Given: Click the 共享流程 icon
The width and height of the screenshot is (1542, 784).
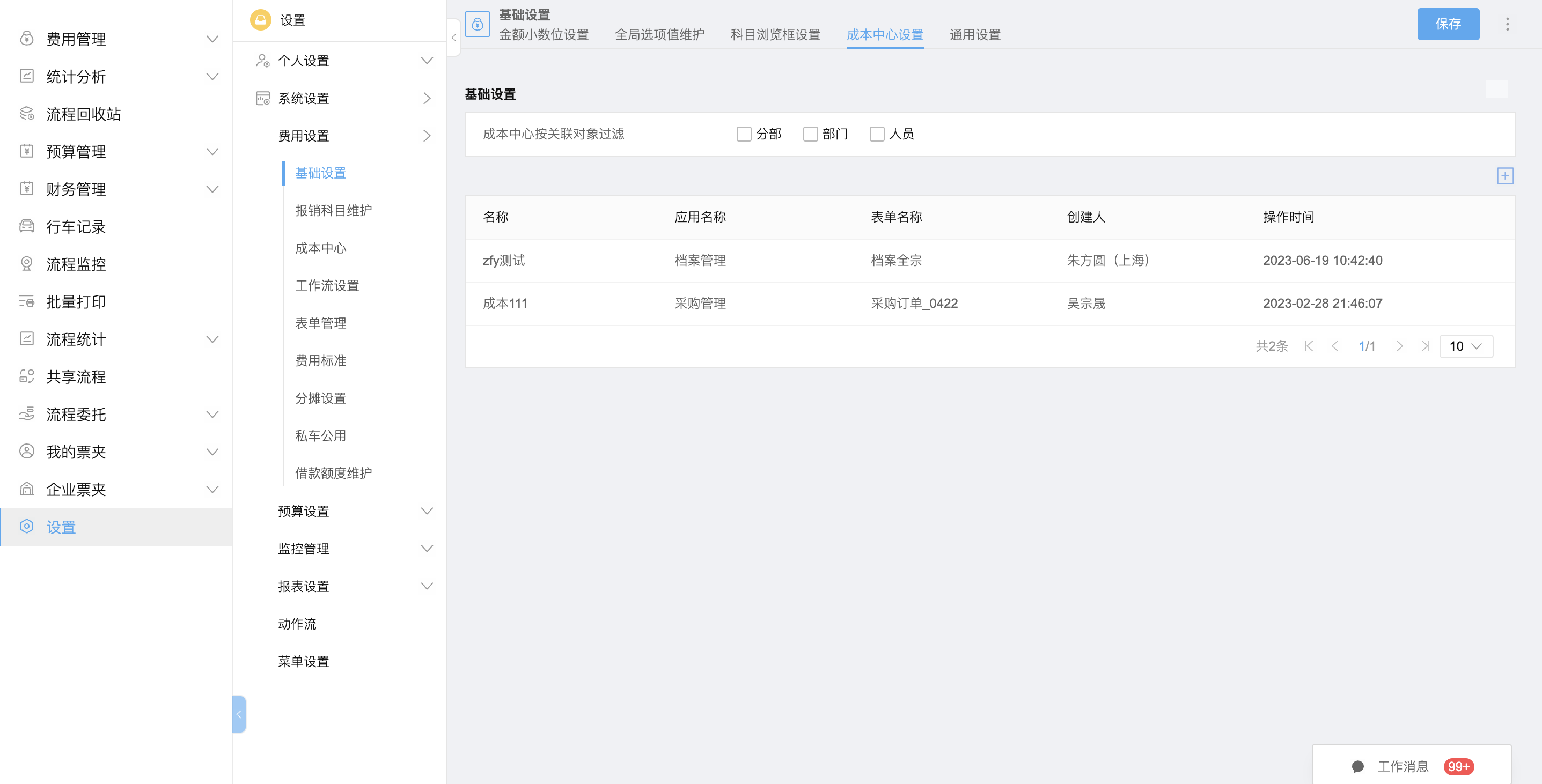Looking at the screenshot, I should coord(26,376).
